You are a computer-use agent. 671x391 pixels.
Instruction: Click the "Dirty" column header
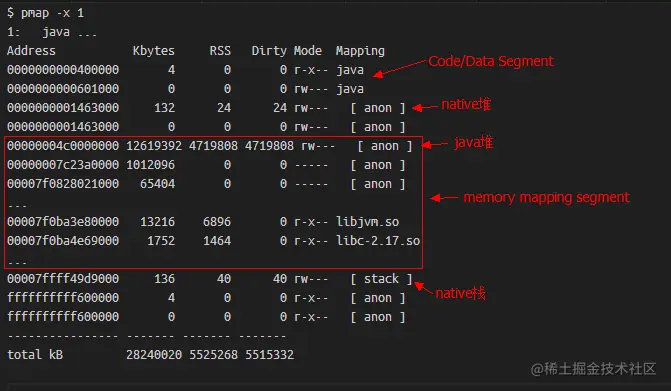coord(269,51)
